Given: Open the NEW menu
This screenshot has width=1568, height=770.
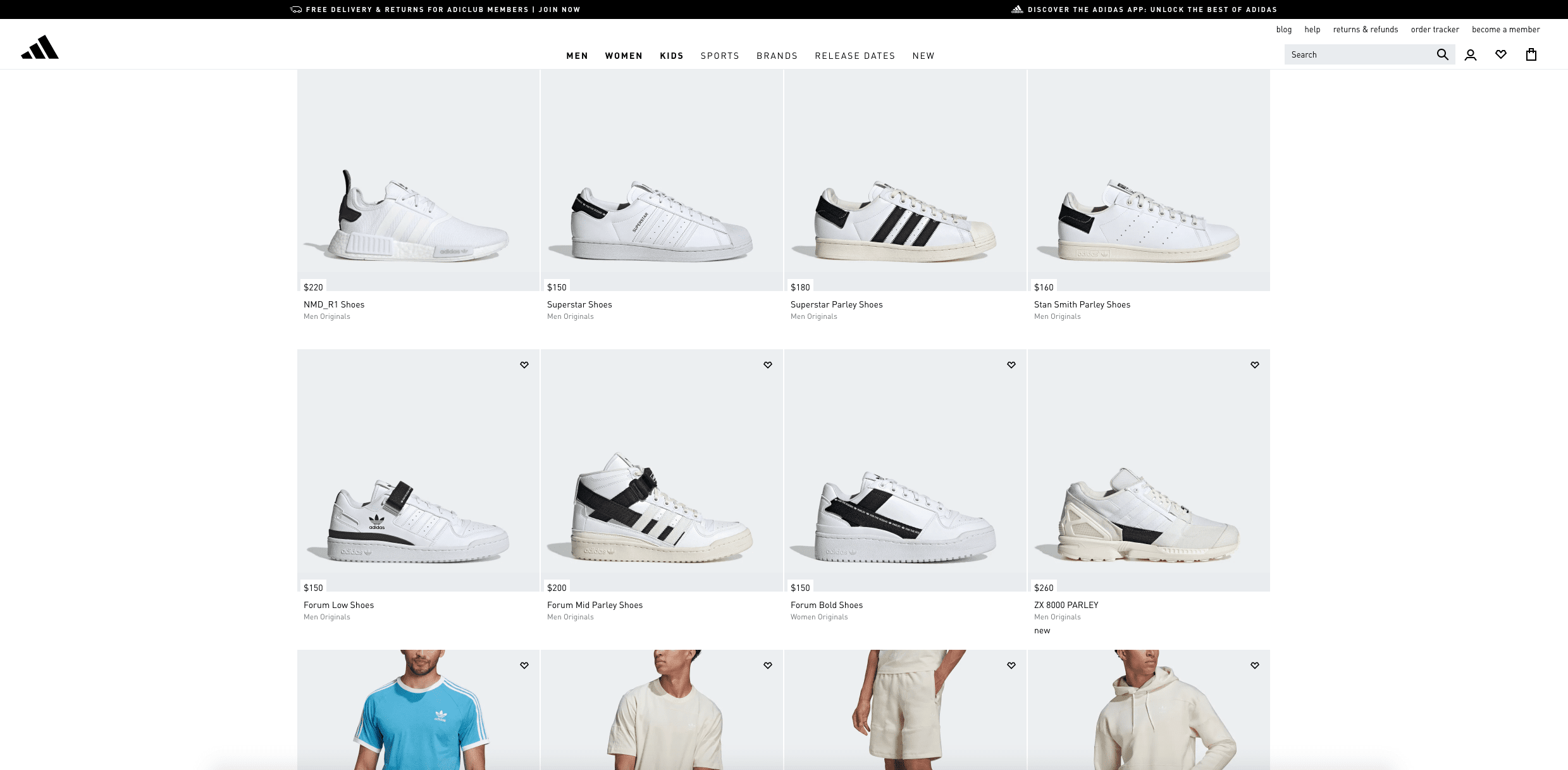Looking at the screenshot, I should [923, 56].
